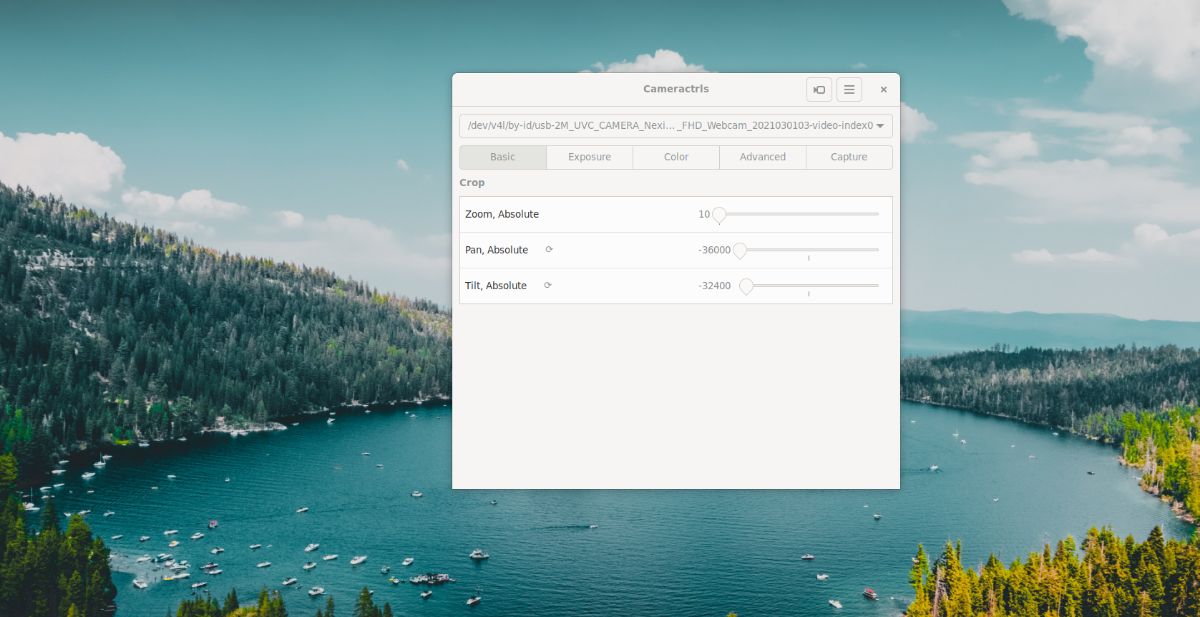This screenshot has width=1200, height=617.
Task: Click the Zoom, Absolute slider handle
Action: coord(719,215)
